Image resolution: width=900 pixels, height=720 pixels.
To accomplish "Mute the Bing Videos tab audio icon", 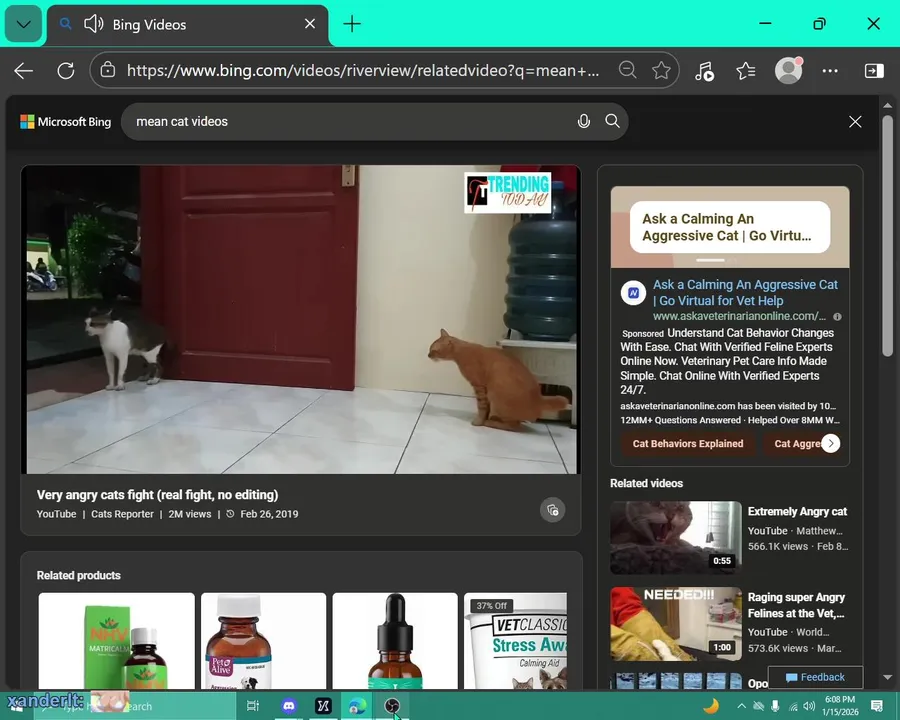I will click(x=94, y=24).
